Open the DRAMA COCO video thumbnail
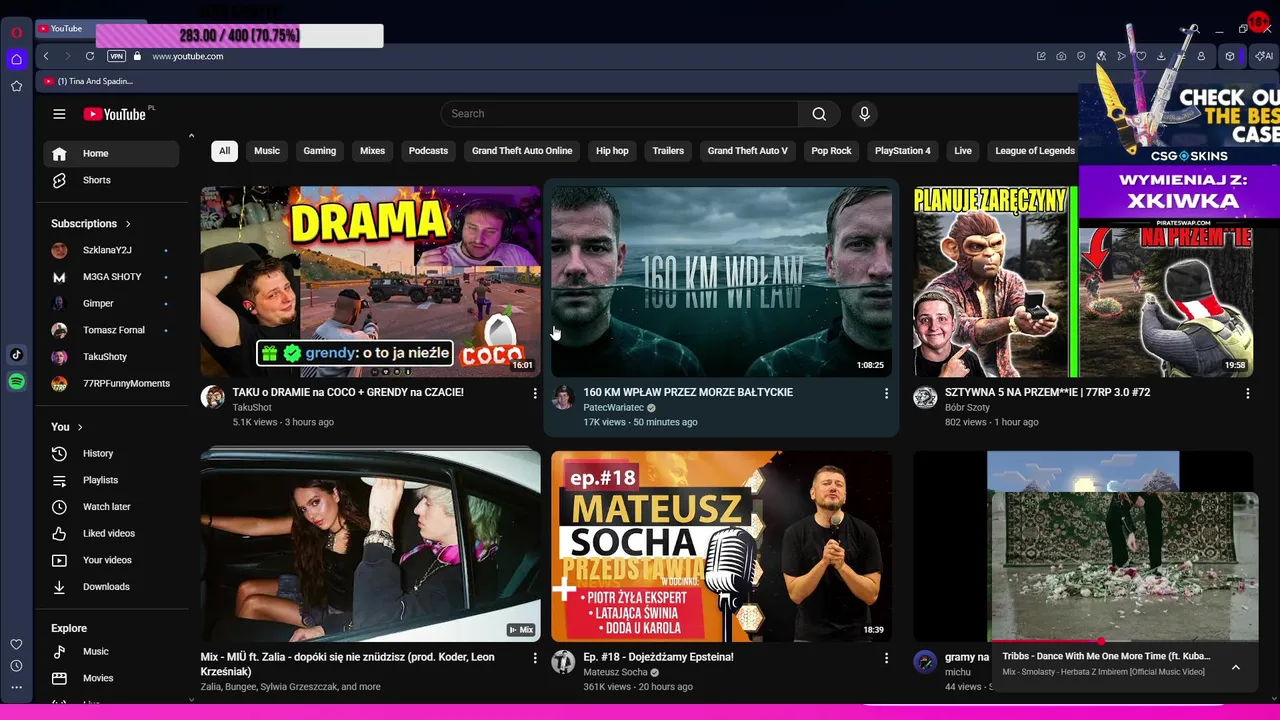Screen dimensions: 1280x720 click(x=370, y=281)
